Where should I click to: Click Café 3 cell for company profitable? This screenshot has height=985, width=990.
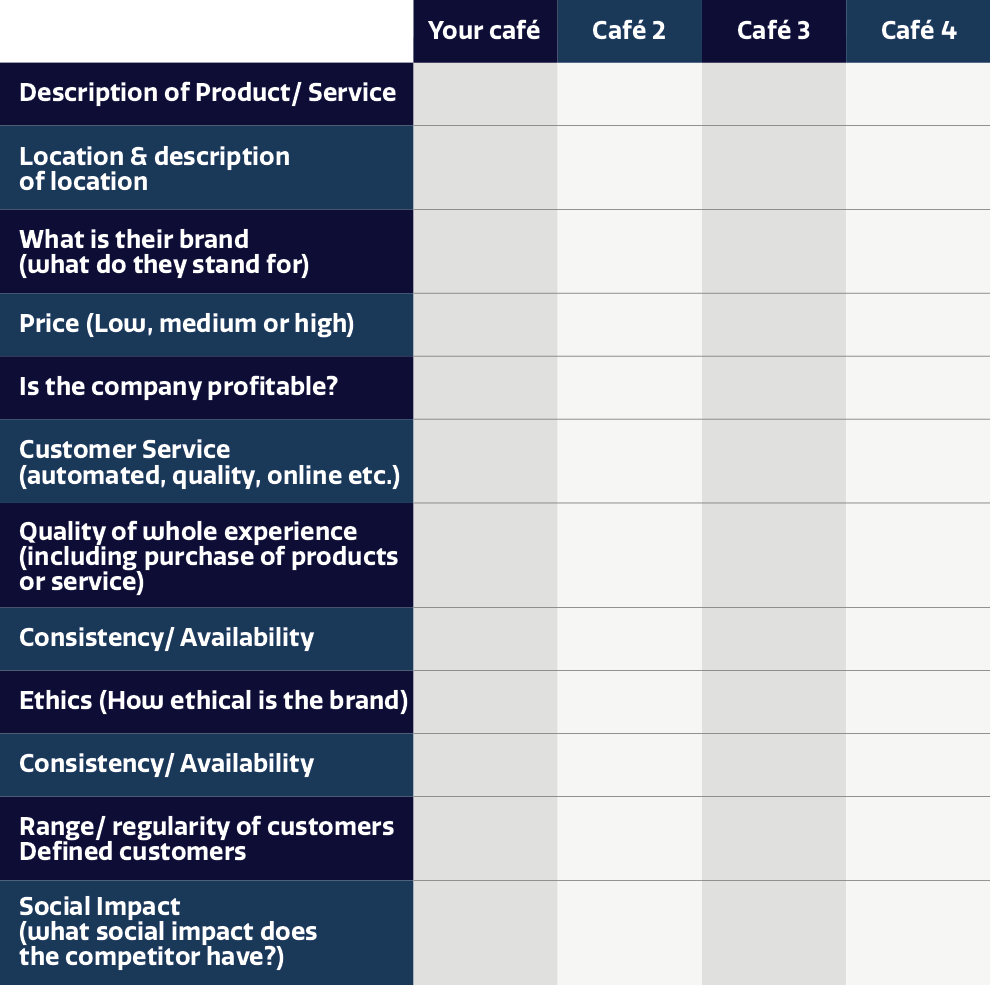click(774, 388)
